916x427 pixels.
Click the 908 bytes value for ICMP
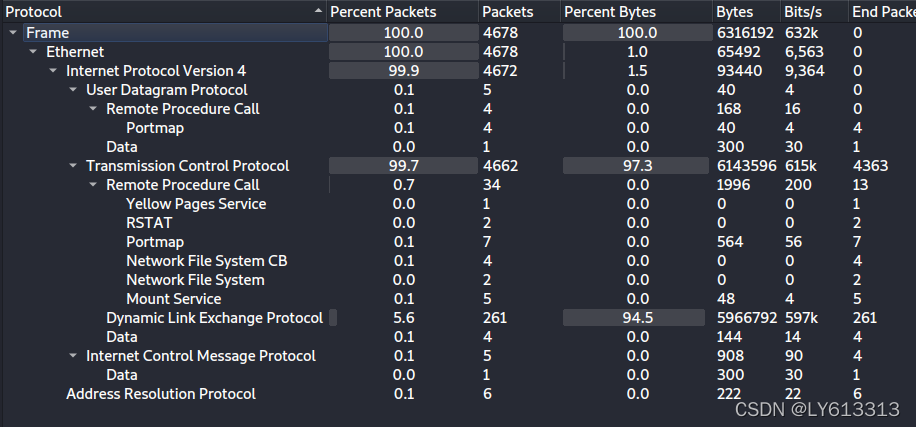click(730, 356)
